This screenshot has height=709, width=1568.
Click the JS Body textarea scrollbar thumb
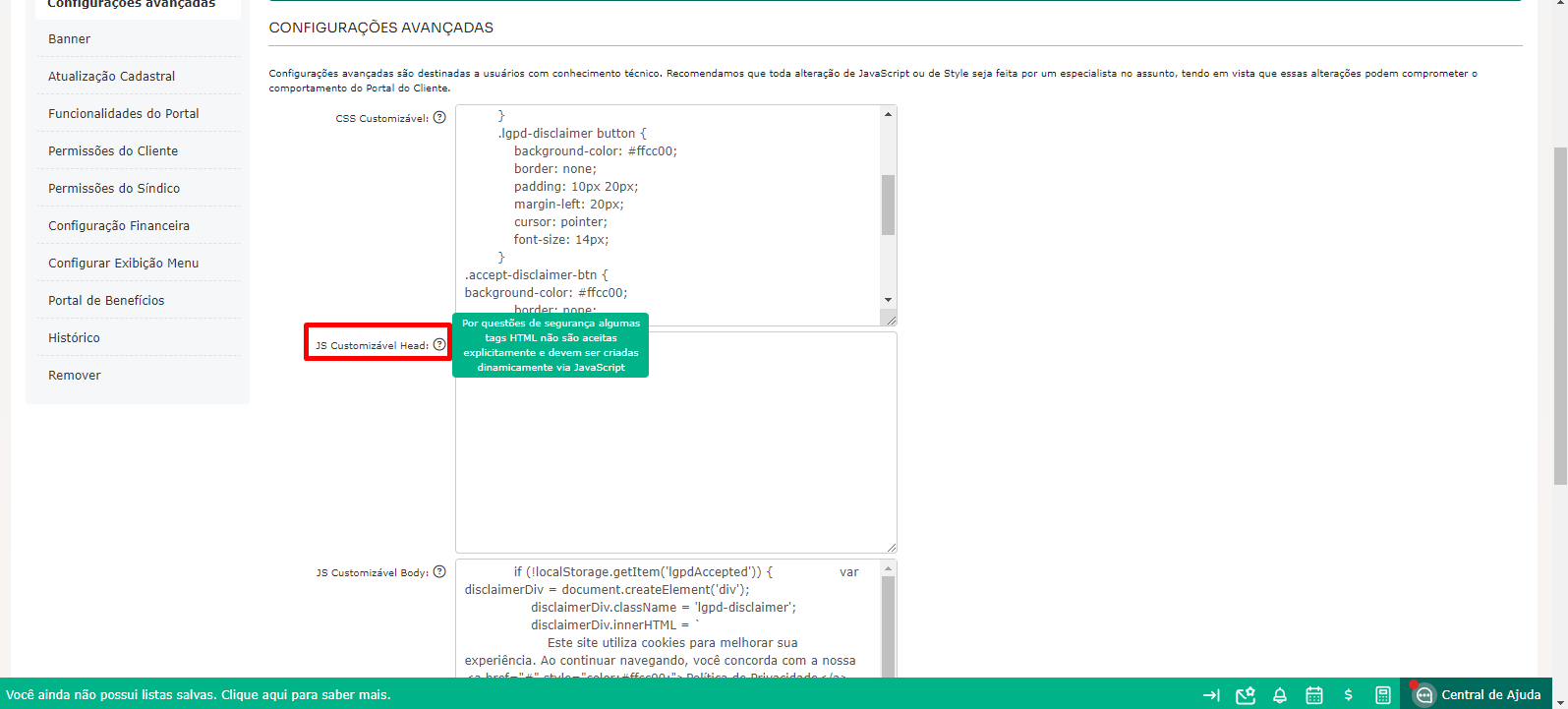pos(888,627)
